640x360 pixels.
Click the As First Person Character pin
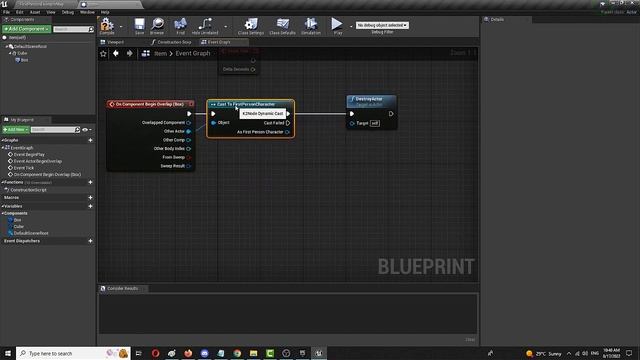[x=287, y=132]
